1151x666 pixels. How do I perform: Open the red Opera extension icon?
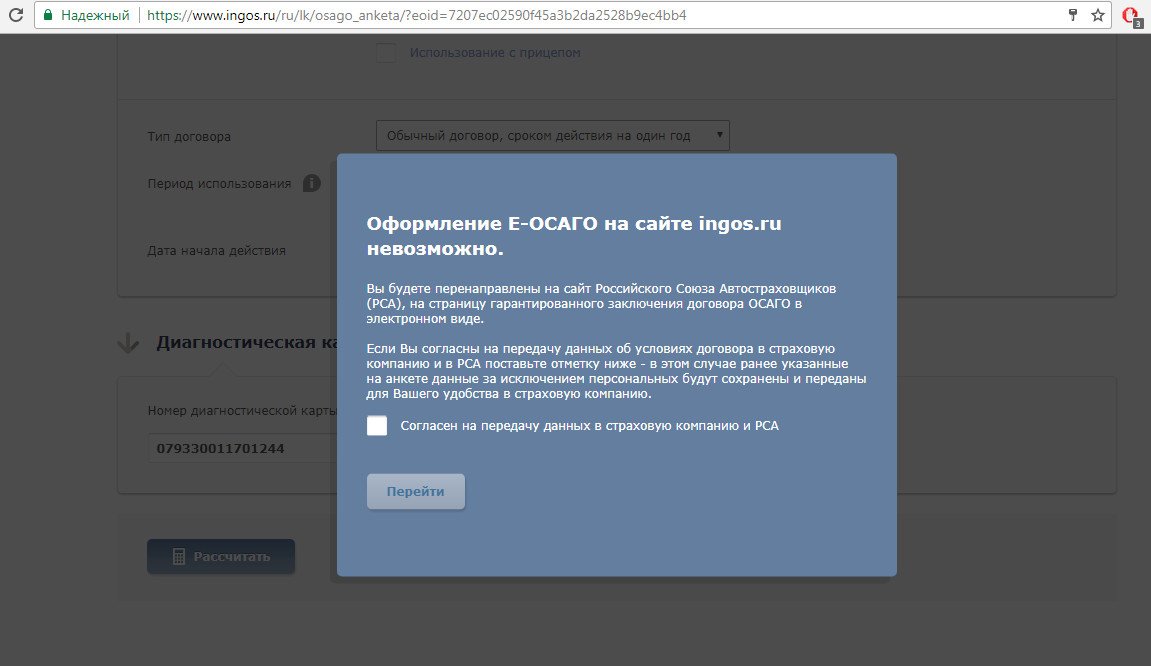[1132, 15]
